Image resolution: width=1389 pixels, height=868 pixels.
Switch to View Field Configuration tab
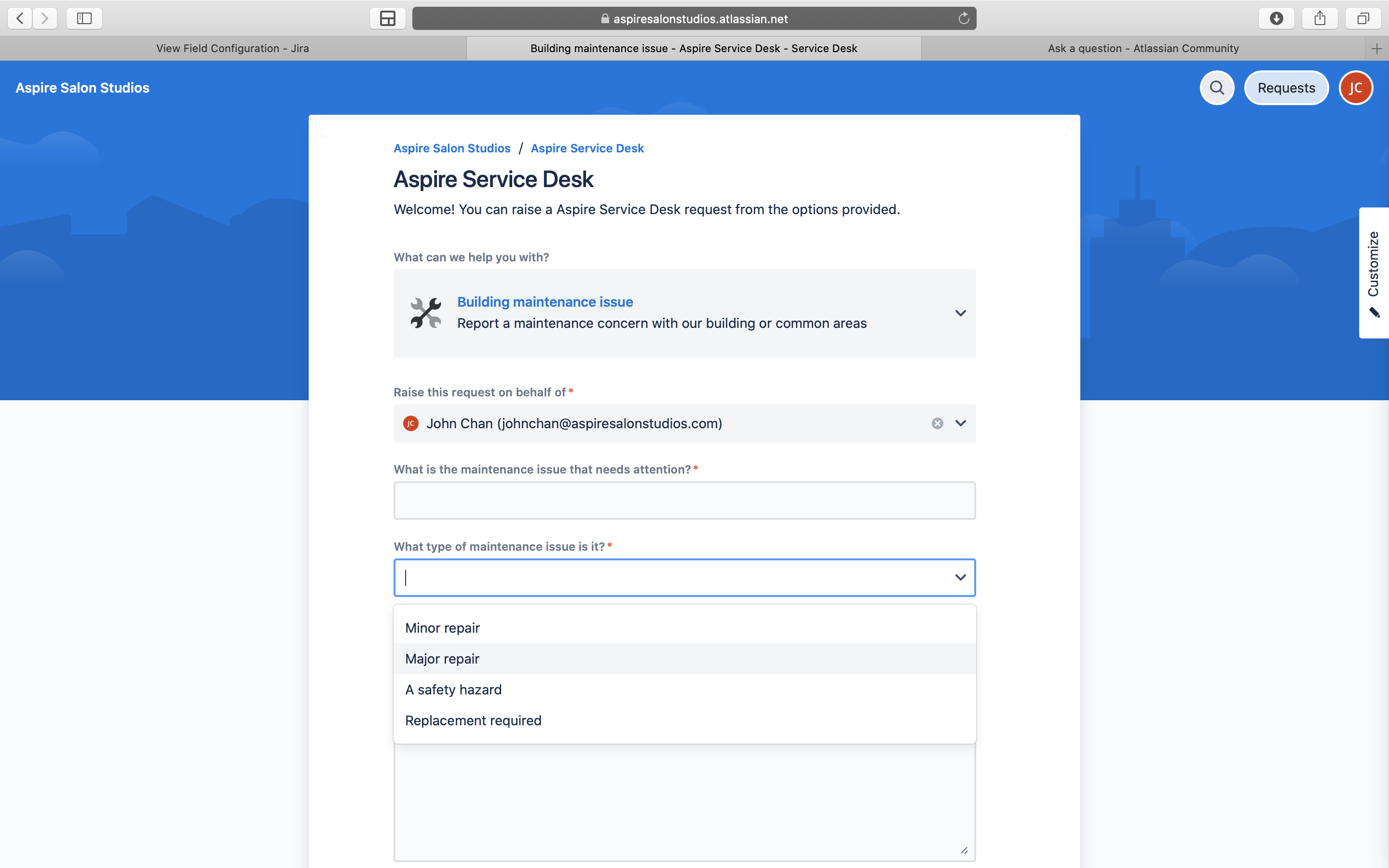(232, 48)
